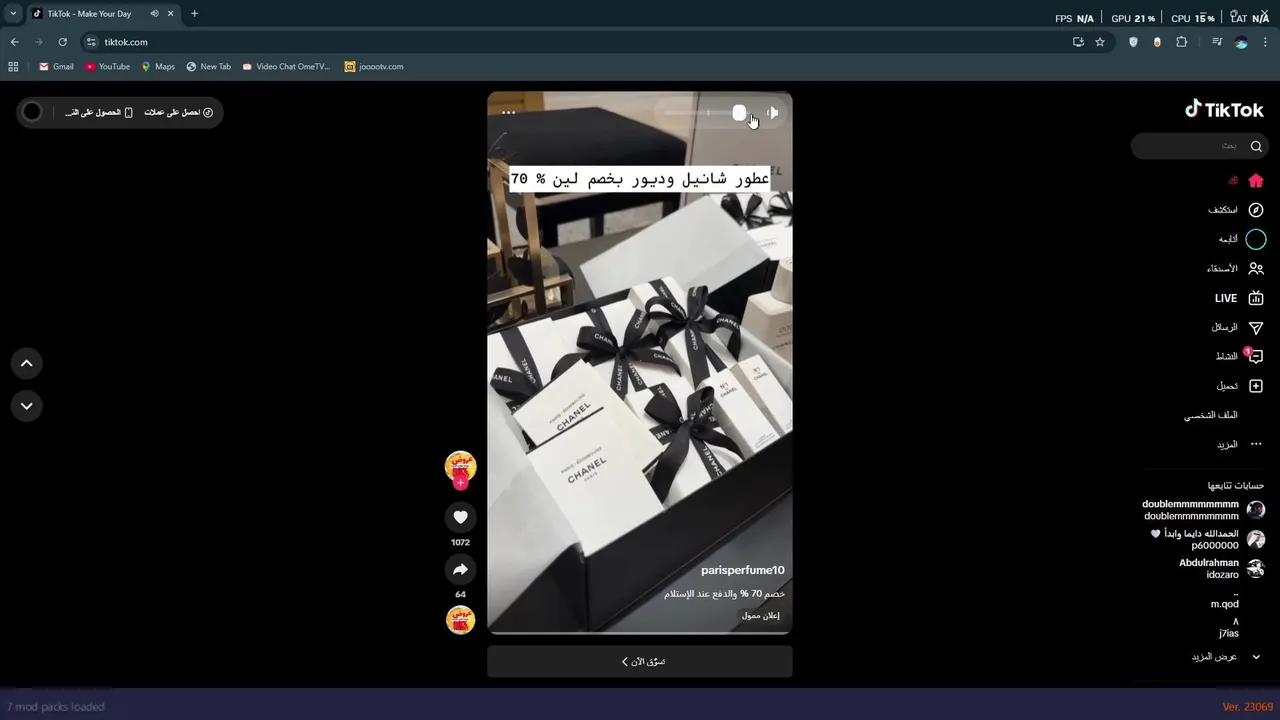Image resolution: width=1280 pixels, height=720 pixels.
Task: Open the apps grid in bookmarks bar
Action: click(x=13, y=66)
